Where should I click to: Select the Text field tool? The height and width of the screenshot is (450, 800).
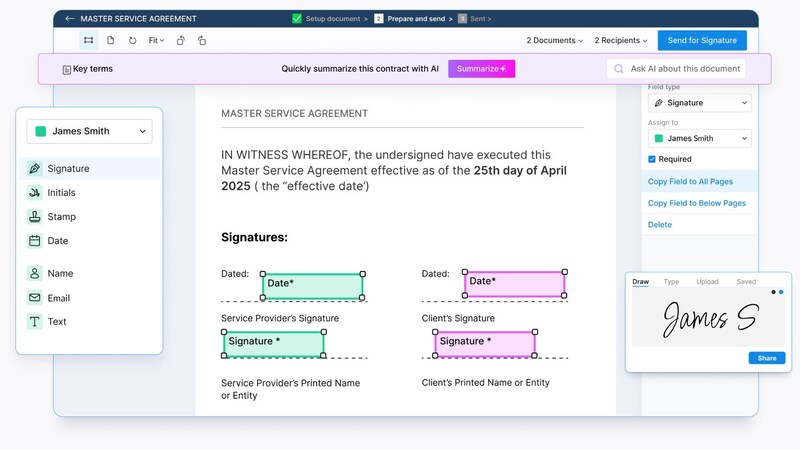56,322
